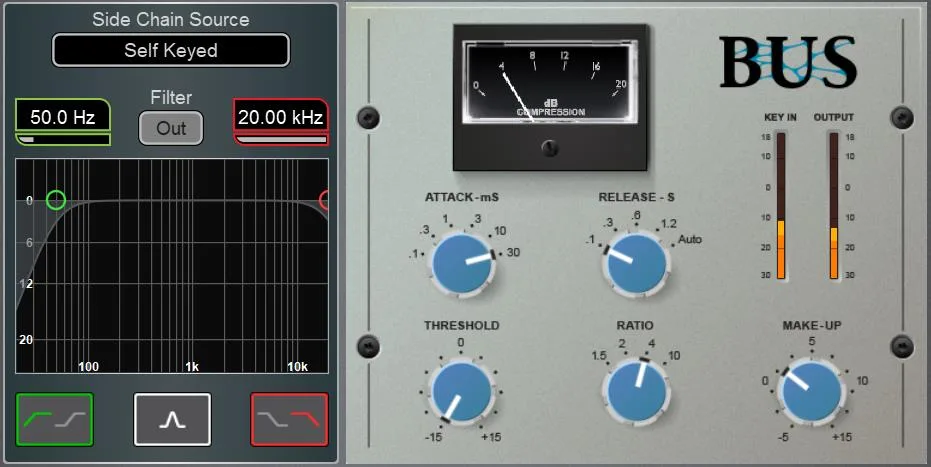Viewport: 931px width, 467px height.
Task: Click the .1 mark on the Attack dial
Action: pos(414,255)
